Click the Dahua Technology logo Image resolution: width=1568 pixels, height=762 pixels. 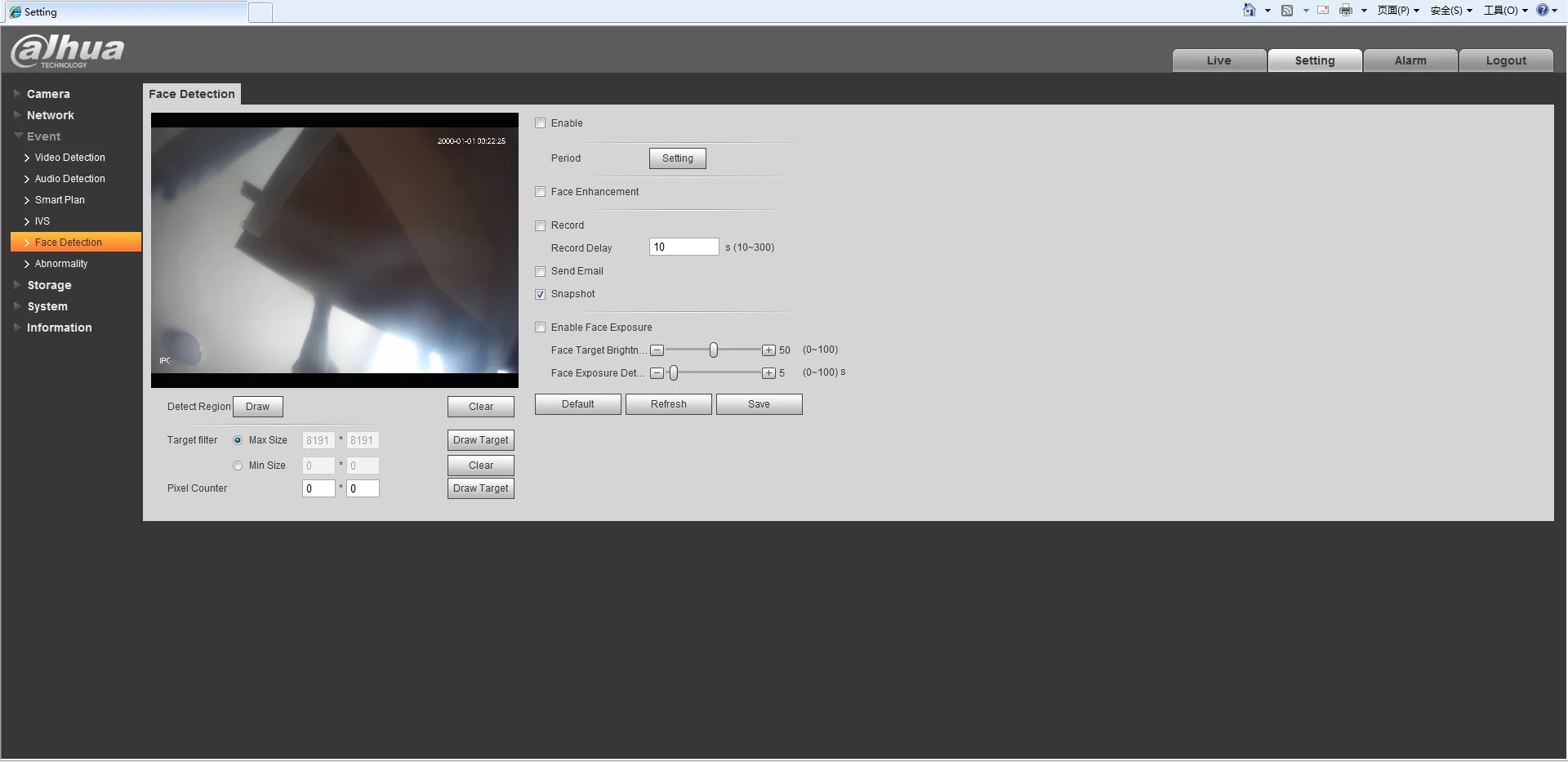click(67, 51)
